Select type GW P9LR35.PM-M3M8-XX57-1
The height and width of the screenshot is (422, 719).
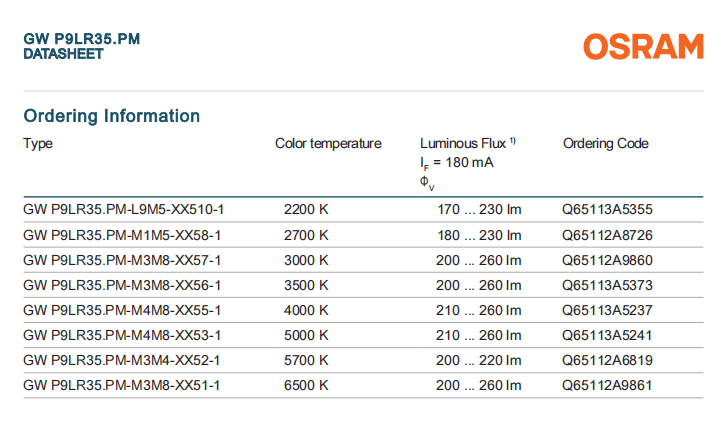tap(122, 261)
